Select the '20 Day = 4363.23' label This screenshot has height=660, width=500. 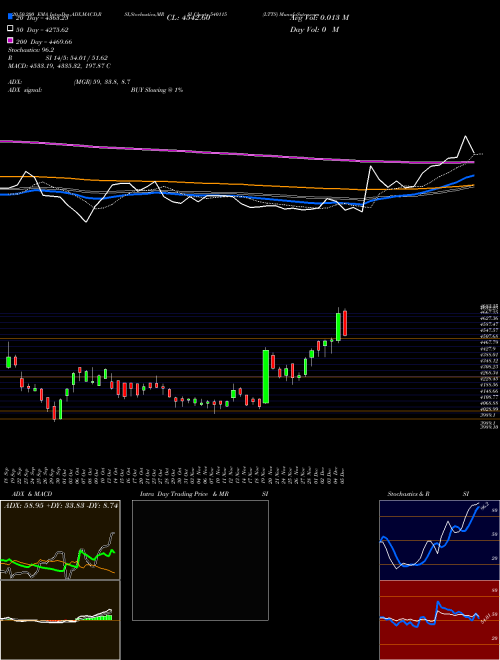42,18
